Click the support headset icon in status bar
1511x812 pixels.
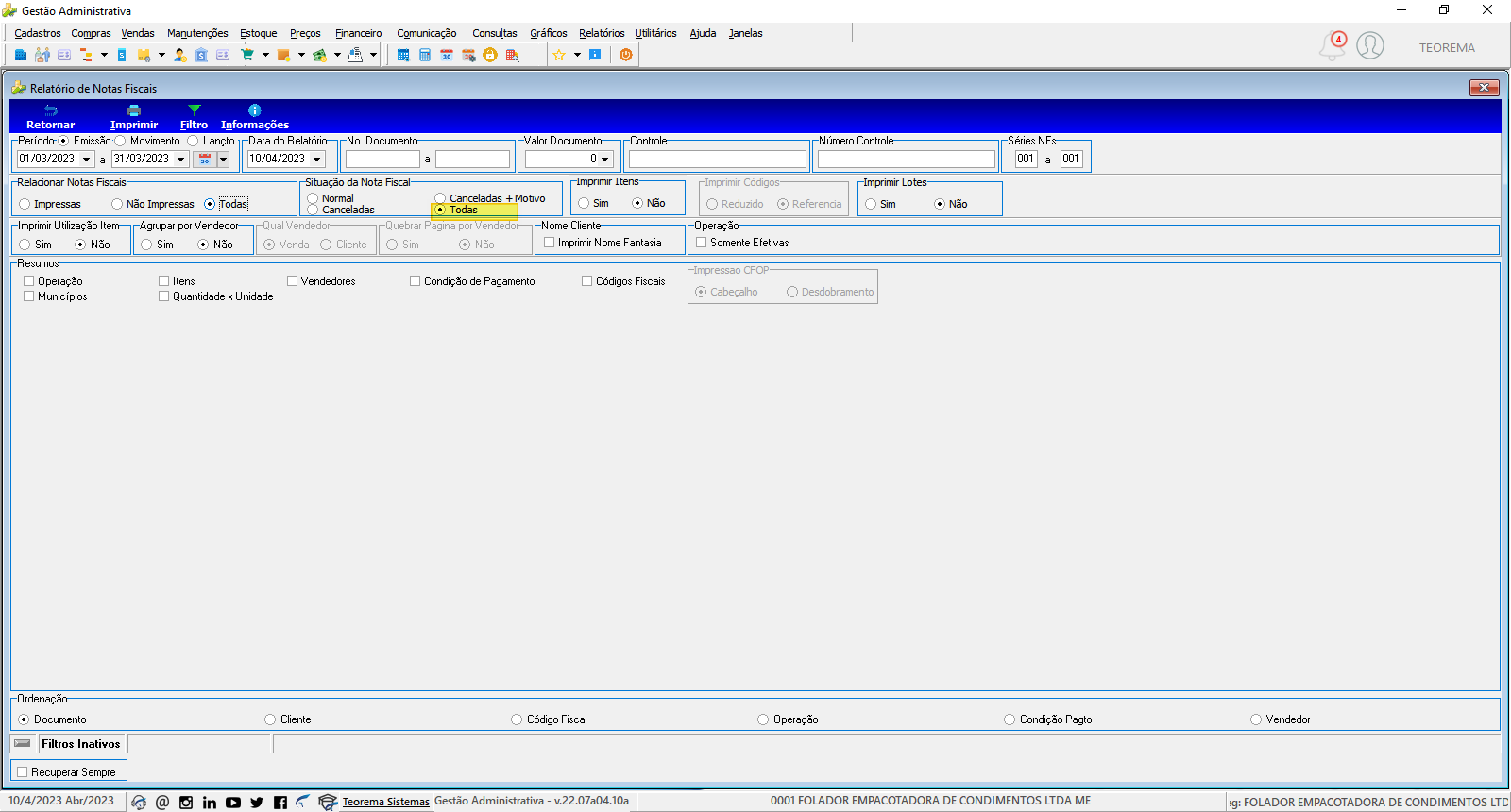coord(139,803)
